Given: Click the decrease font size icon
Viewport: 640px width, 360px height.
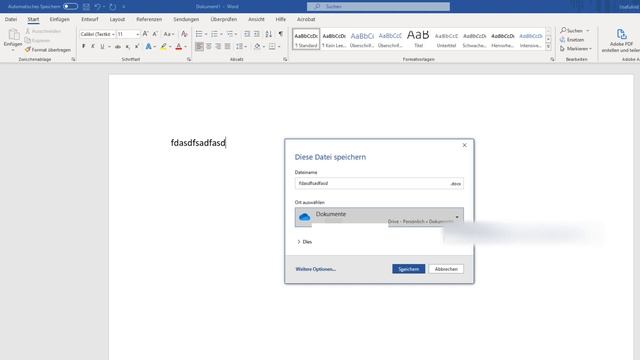Looking at the screenshot, I should tap(155, 34).
